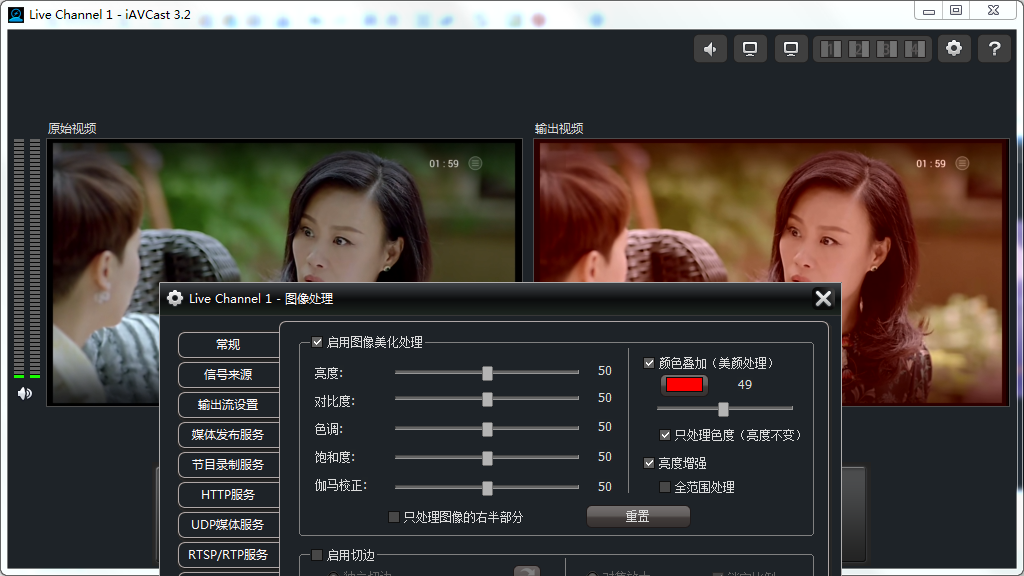Mute audio using speaker icon below level meters

point(25,393)
